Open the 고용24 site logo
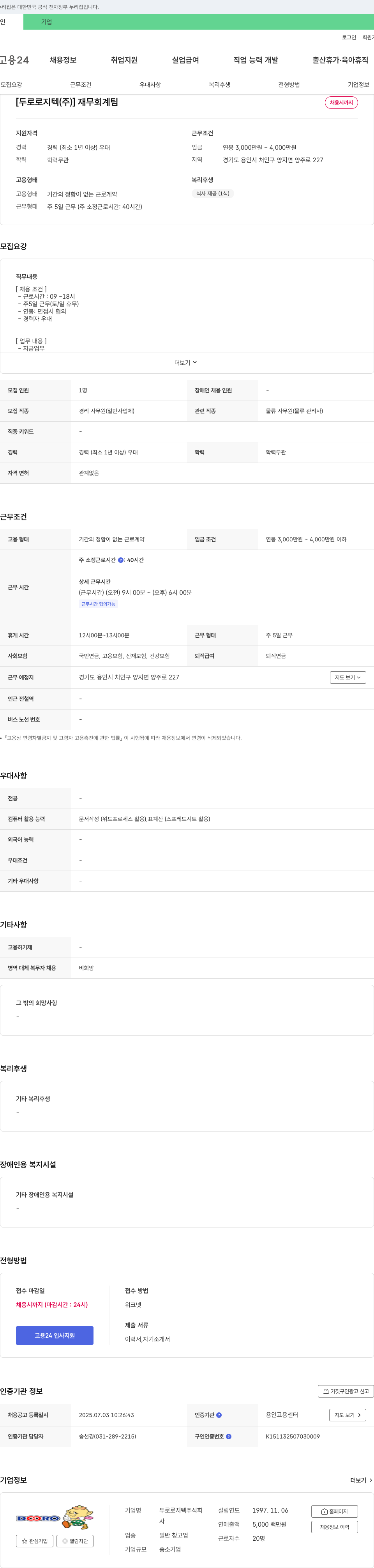Image resolution: width=374 pixels, height=1568 pixels. coord(14,60)
